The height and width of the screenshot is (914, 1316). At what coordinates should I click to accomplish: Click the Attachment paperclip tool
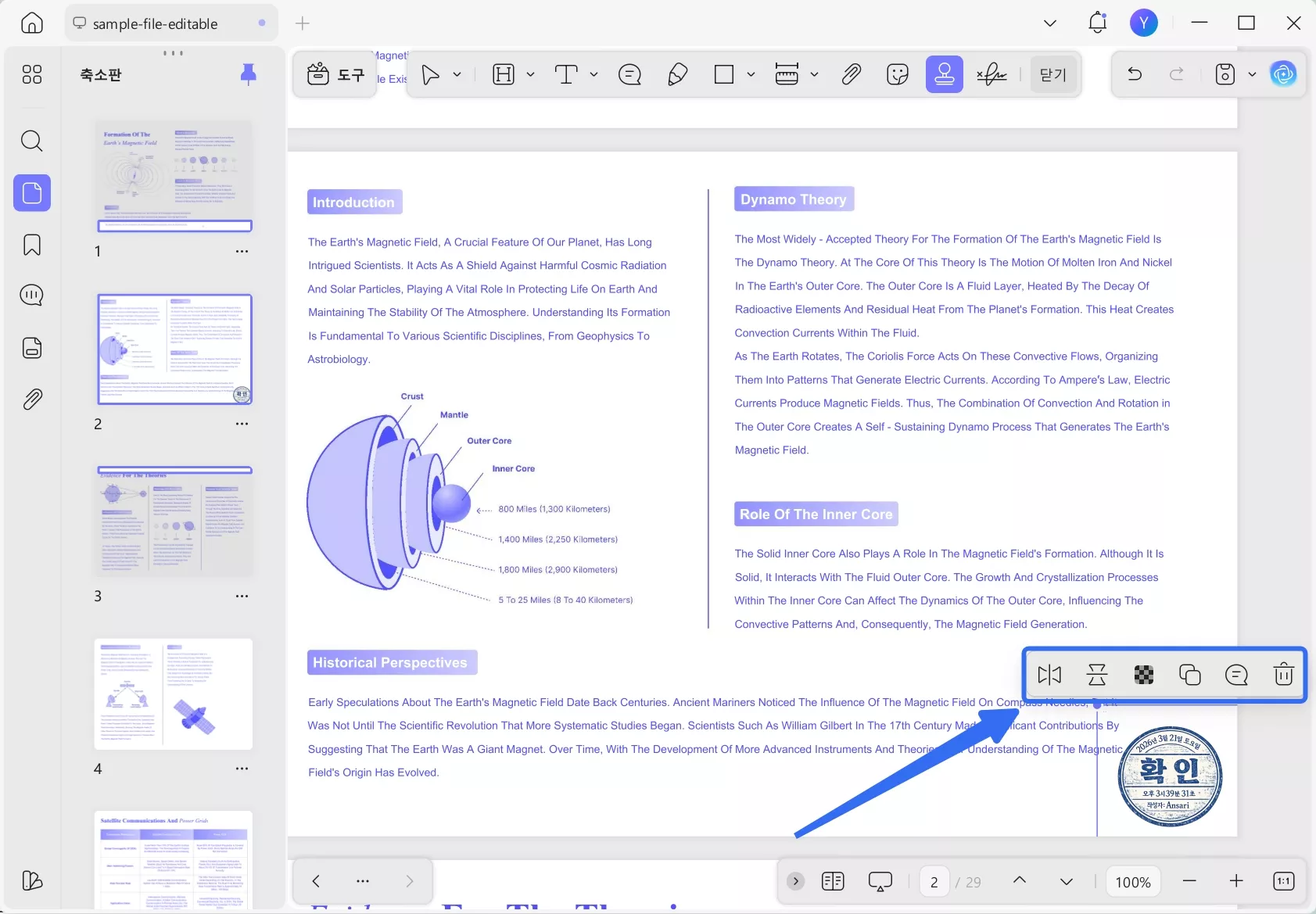[x=851, y=74]
